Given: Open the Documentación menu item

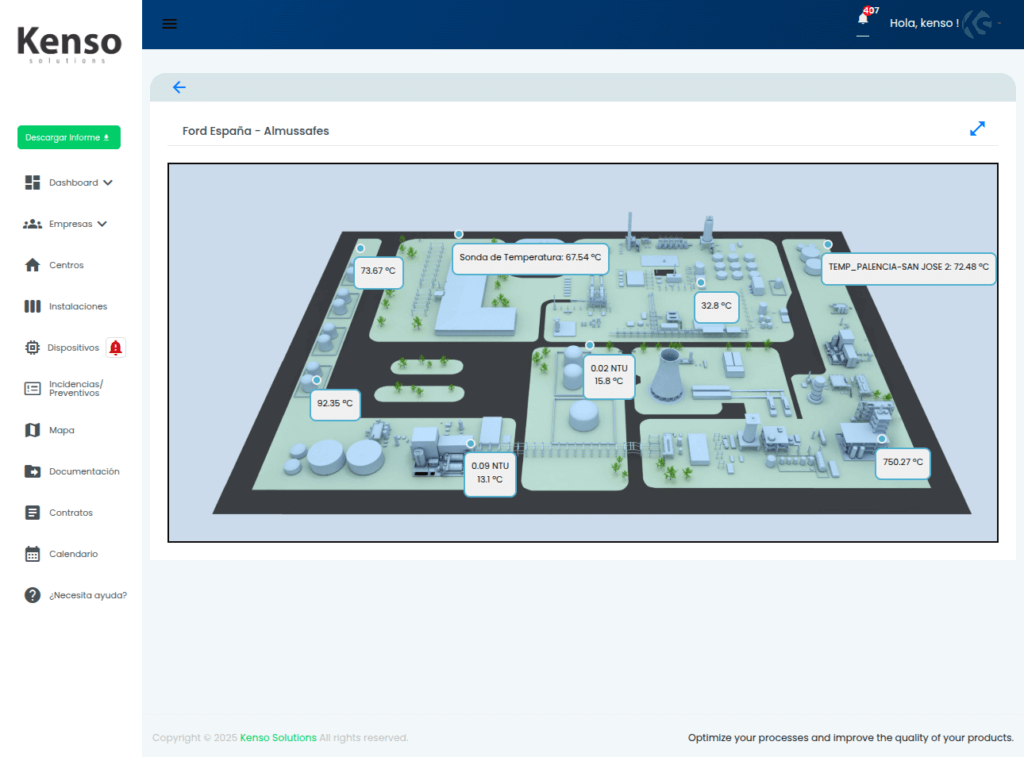Looking at the screenshot, I should (84, 471).
